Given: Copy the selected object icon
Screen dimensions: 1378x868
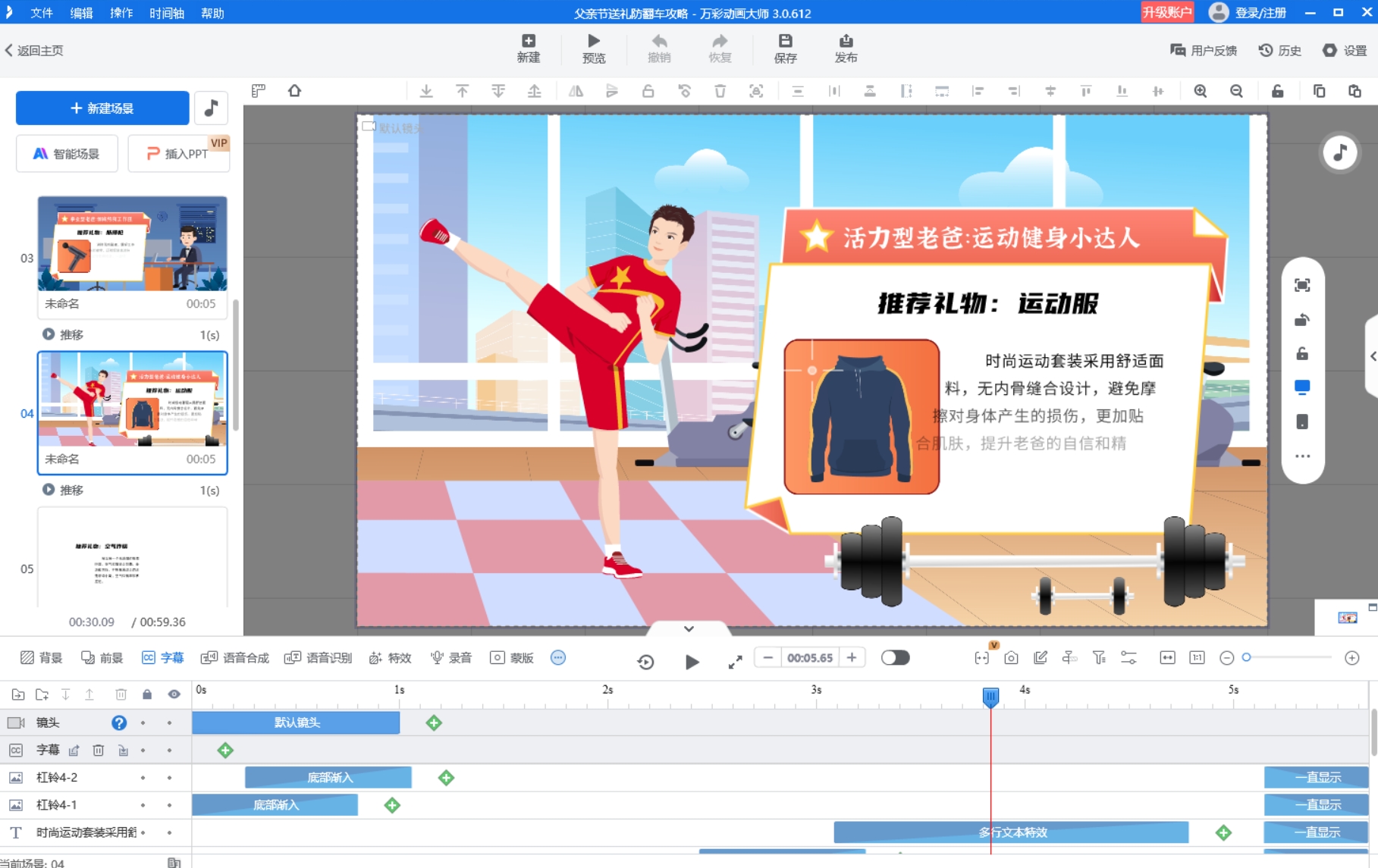Looking at the screenshot, I should (1319, 91).
